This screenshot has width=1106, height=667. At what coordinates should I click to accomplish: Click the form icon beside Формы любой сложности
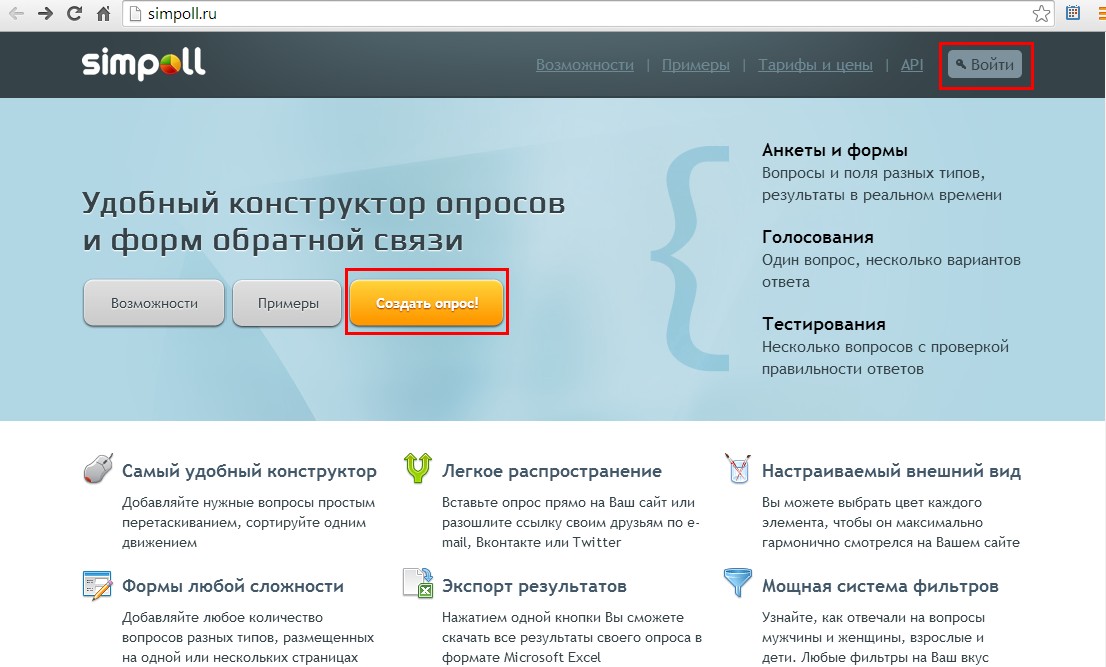[97, 584]
